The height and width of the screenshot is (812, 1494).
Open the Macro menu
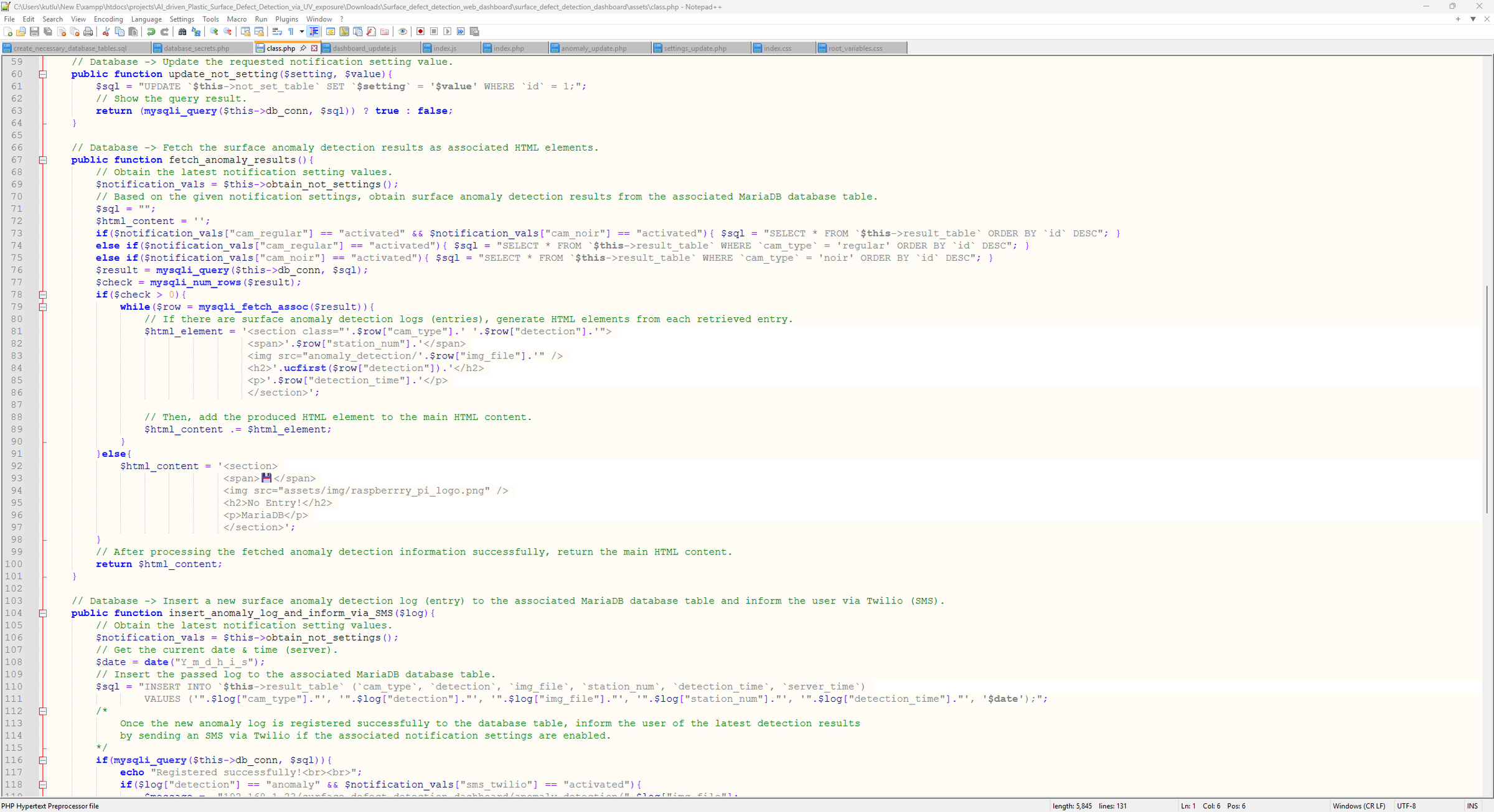(237, 19)
